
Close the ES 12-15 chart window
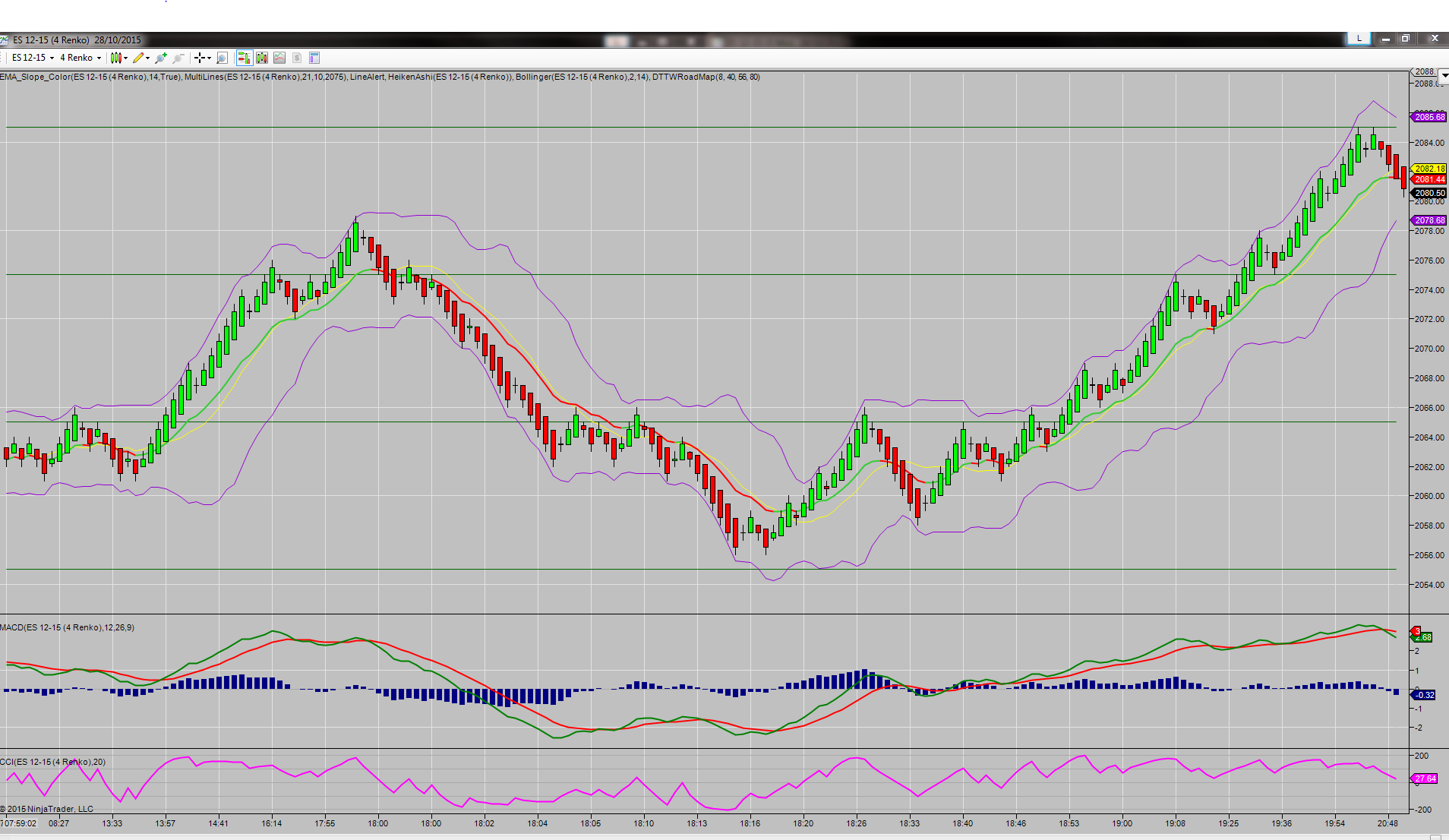click(x=1435, y=39)
